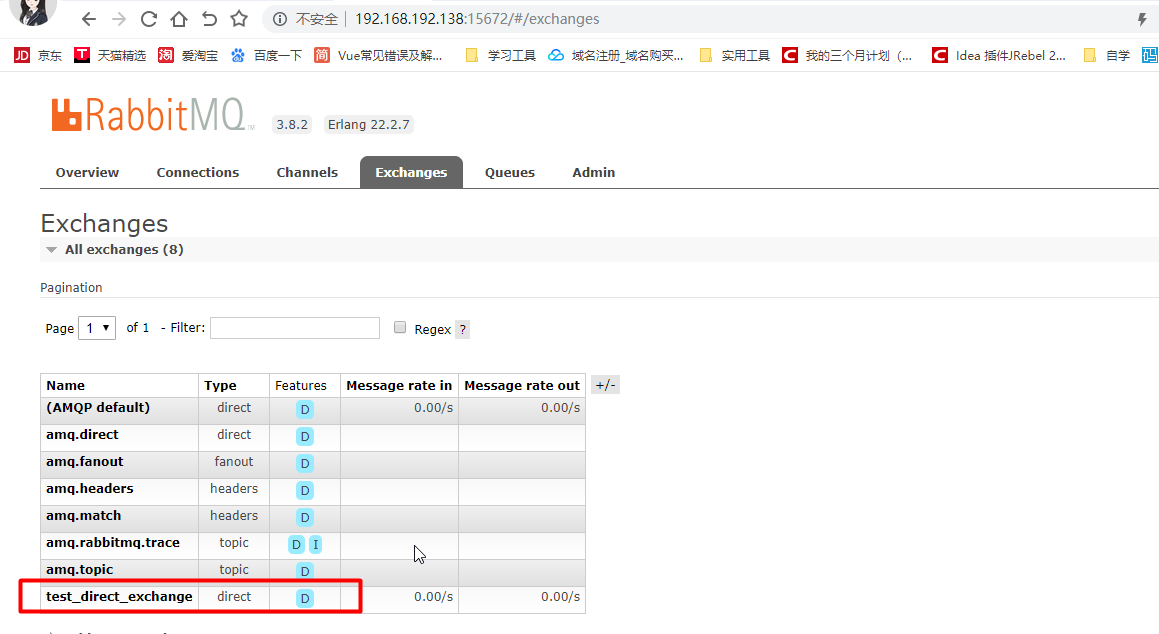Viewport: 1159px width, 634px height.
Task: Open the 京东 bookmark
Action: point(38,55)
